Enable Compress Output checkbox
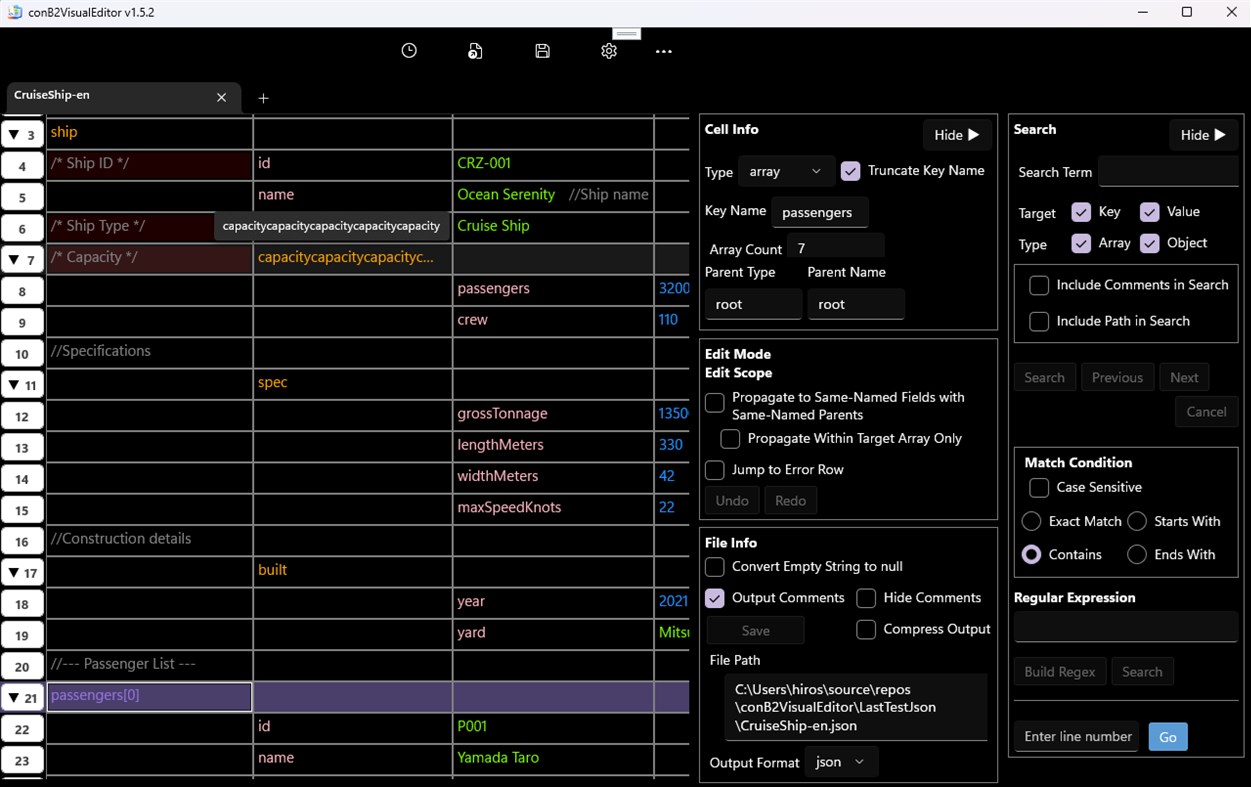1251x787 pixels. tap(866, 629)
